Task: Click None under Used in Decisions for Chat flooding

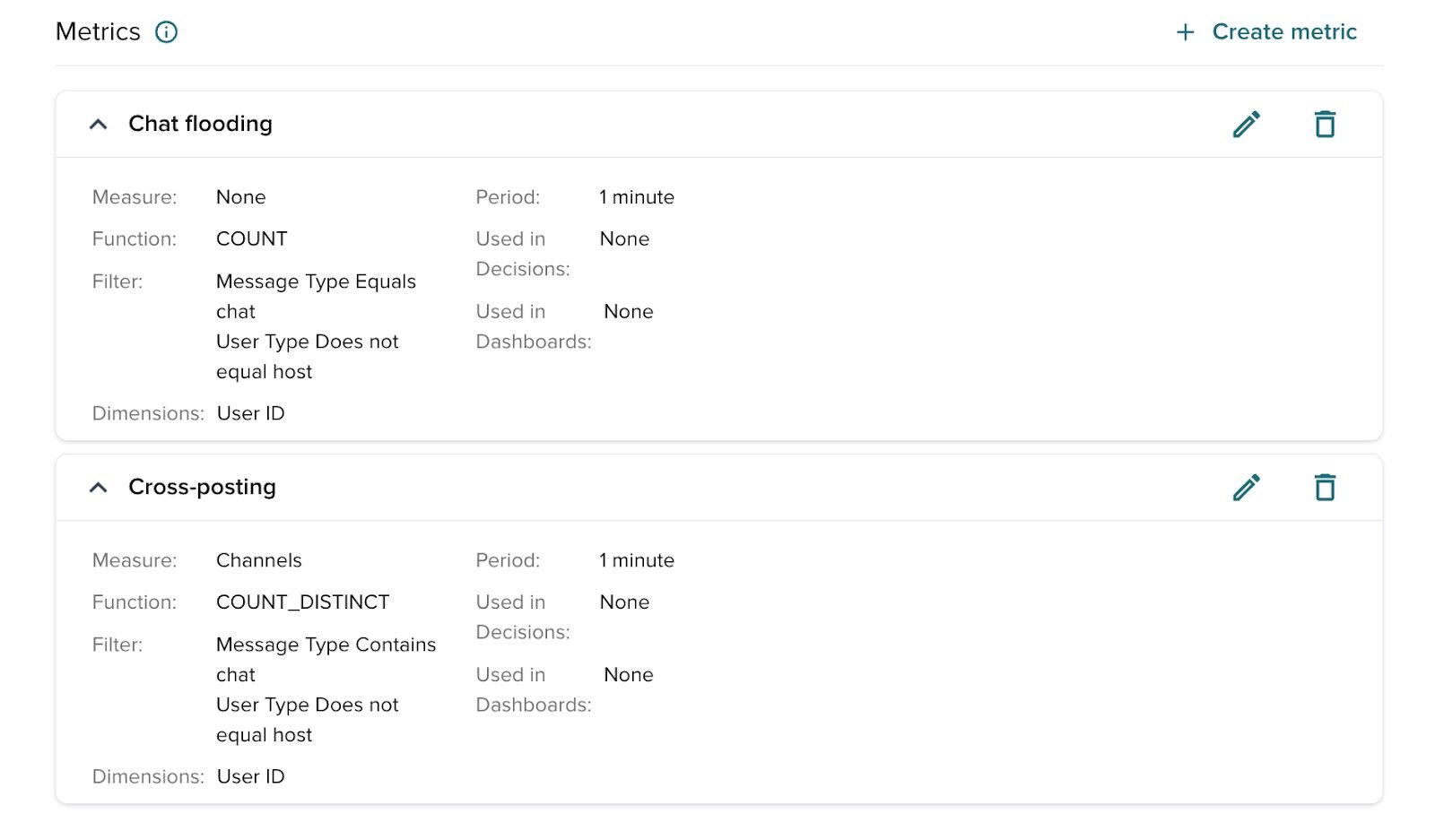Action: click(624, 238)
